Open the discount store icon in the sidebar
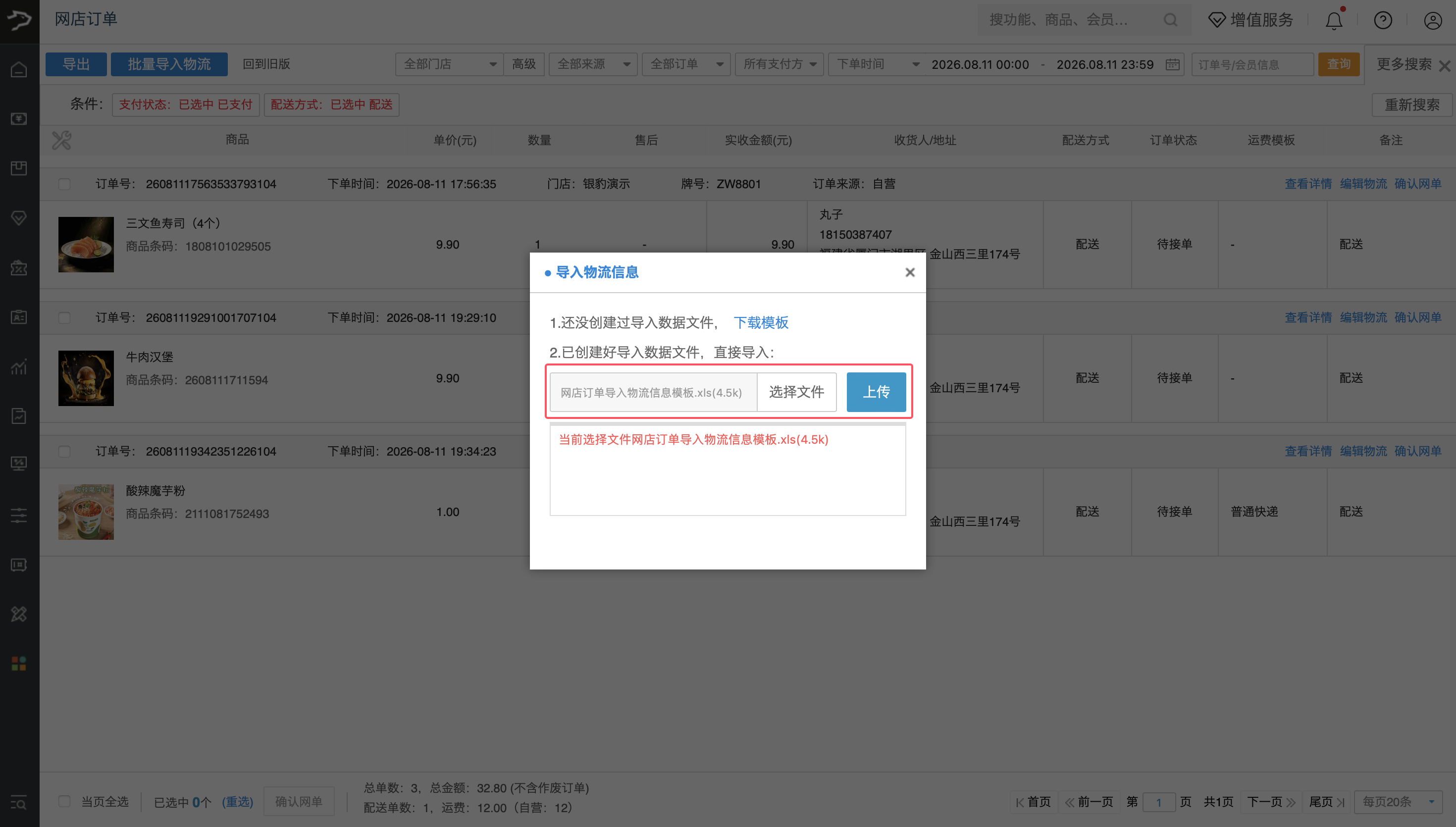Screen dimensions: 1456x827 [19, 267]
